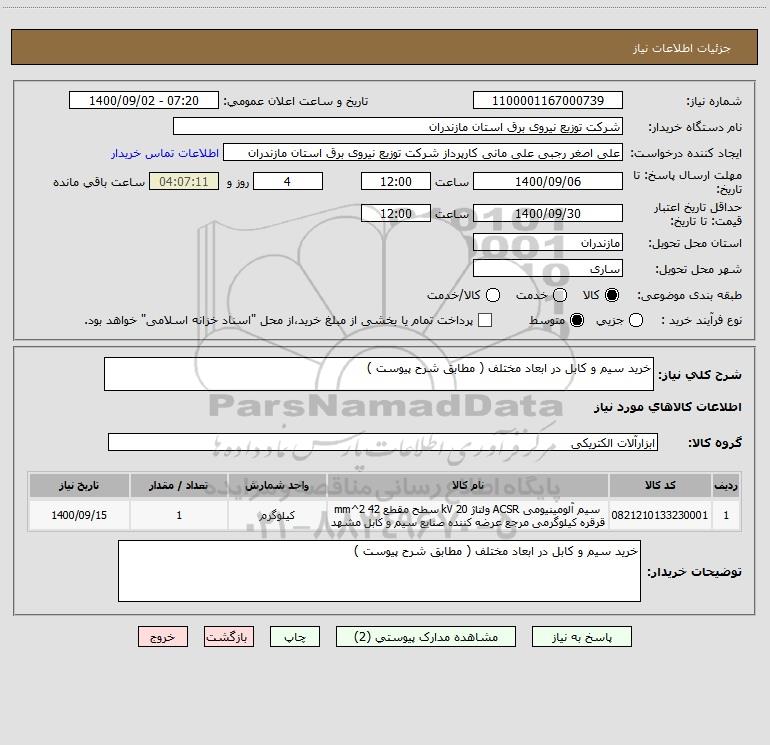Click the چاپ print button
This screenshot has width=770, height=745.
pyautogui.click(x=295, y=637)
